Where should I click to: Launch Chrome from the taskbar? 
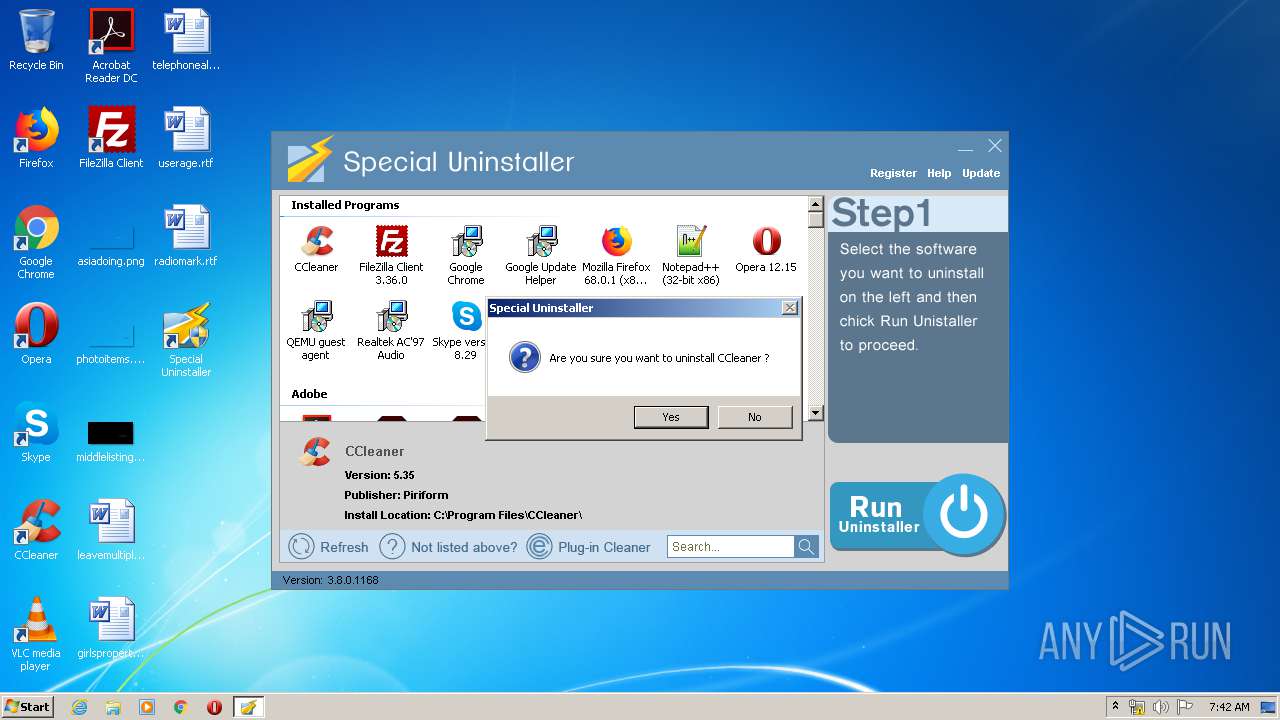click(181, 707)
